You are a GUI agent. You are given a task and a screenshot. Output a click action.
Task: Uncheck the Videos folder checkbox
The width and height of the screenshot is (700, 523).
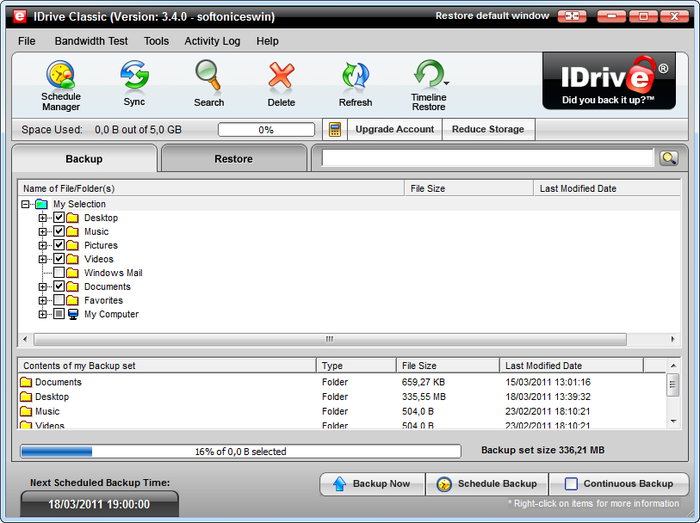click(x=59, y=259)
